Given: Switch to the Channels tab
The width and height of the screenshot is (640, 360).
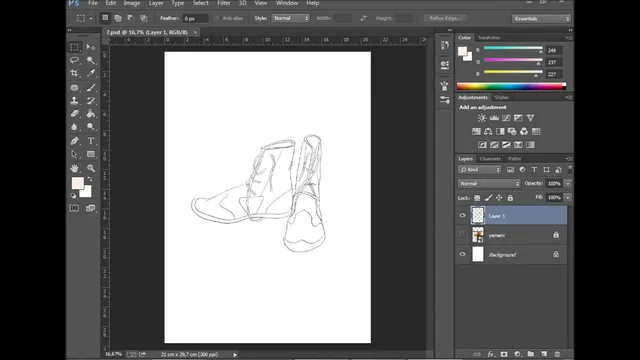Looking at the screenshot, I should [490, 159].
